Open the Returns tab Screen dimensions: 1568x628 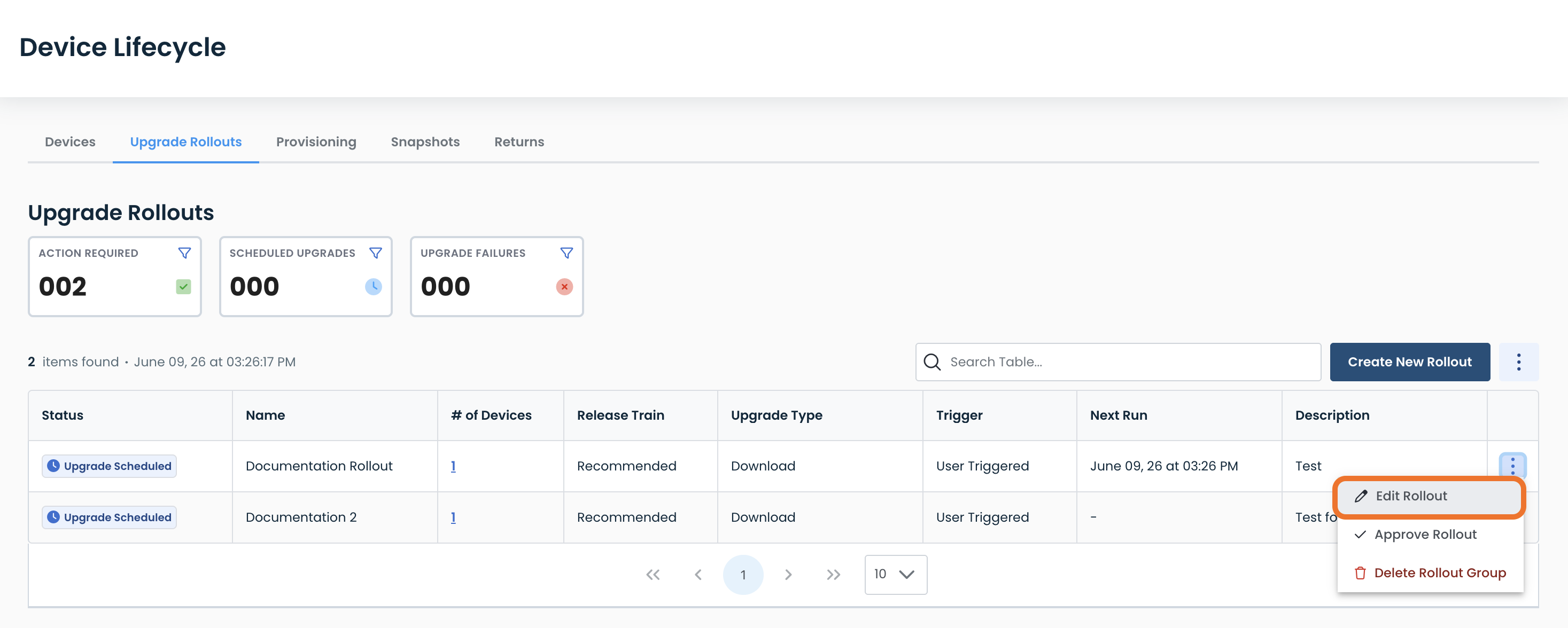pos(518,142)
